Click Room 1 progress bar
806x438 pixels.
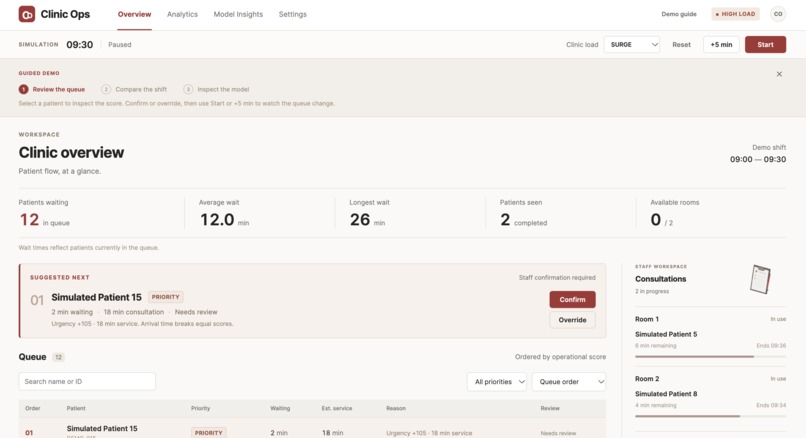[710, 356]
